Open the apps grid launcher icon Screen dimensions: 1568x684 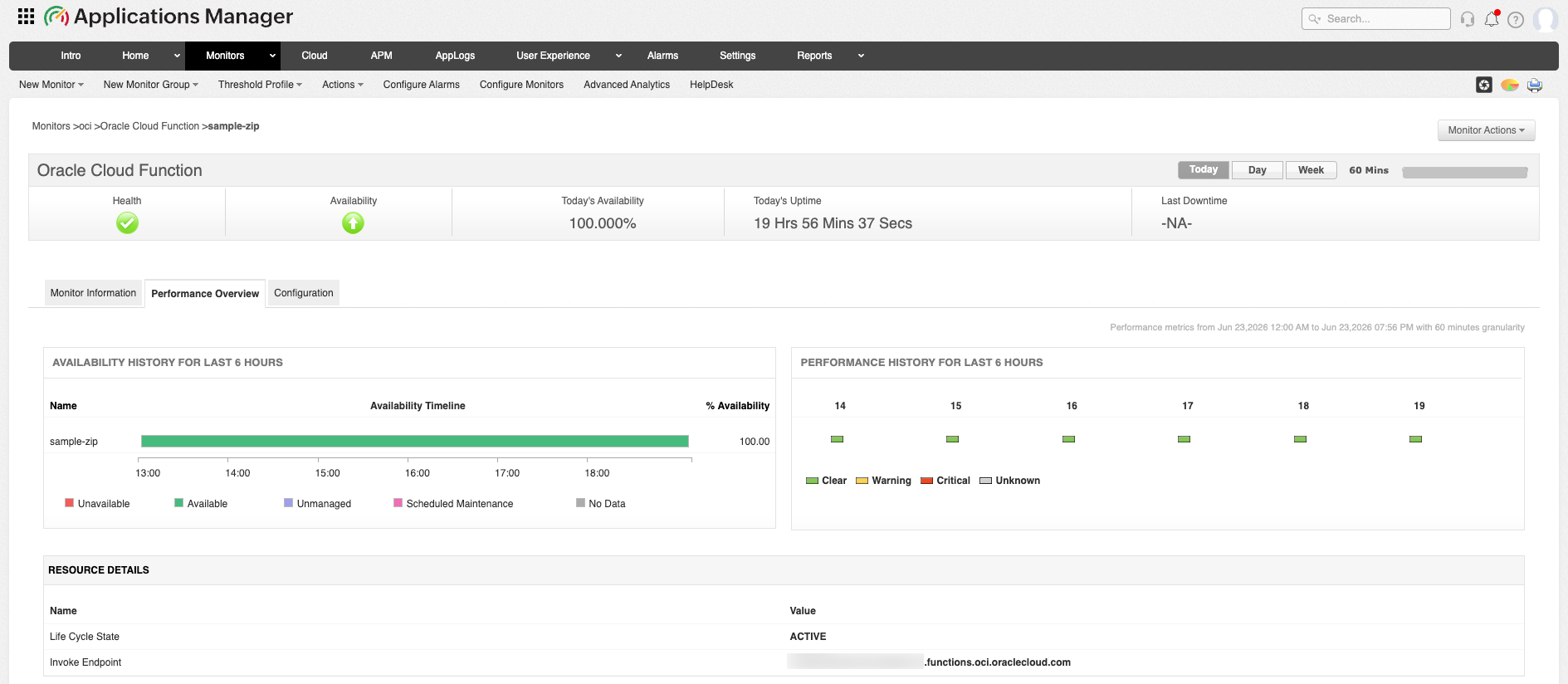point(26,16)
